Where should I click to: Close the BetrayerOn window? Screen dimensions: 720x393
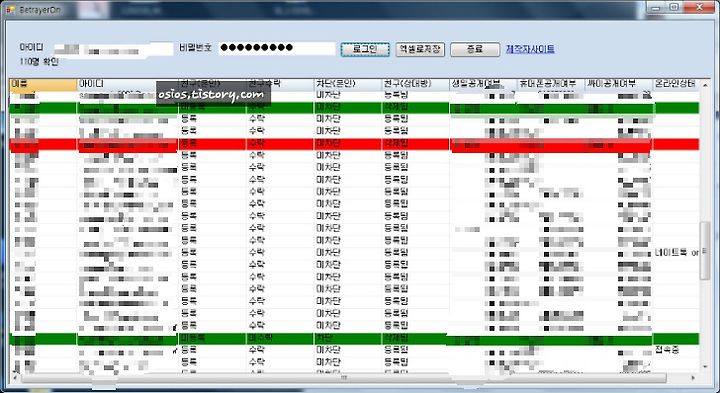(x=700, y=7)
